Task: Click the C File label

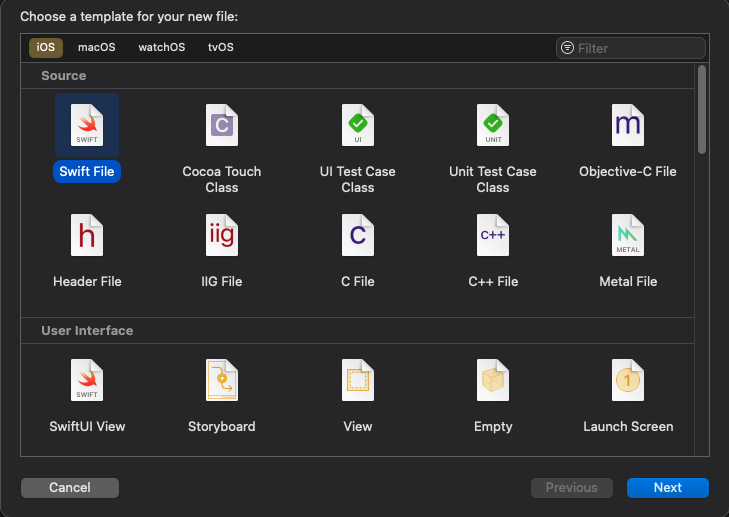Action: pos(358,281)
